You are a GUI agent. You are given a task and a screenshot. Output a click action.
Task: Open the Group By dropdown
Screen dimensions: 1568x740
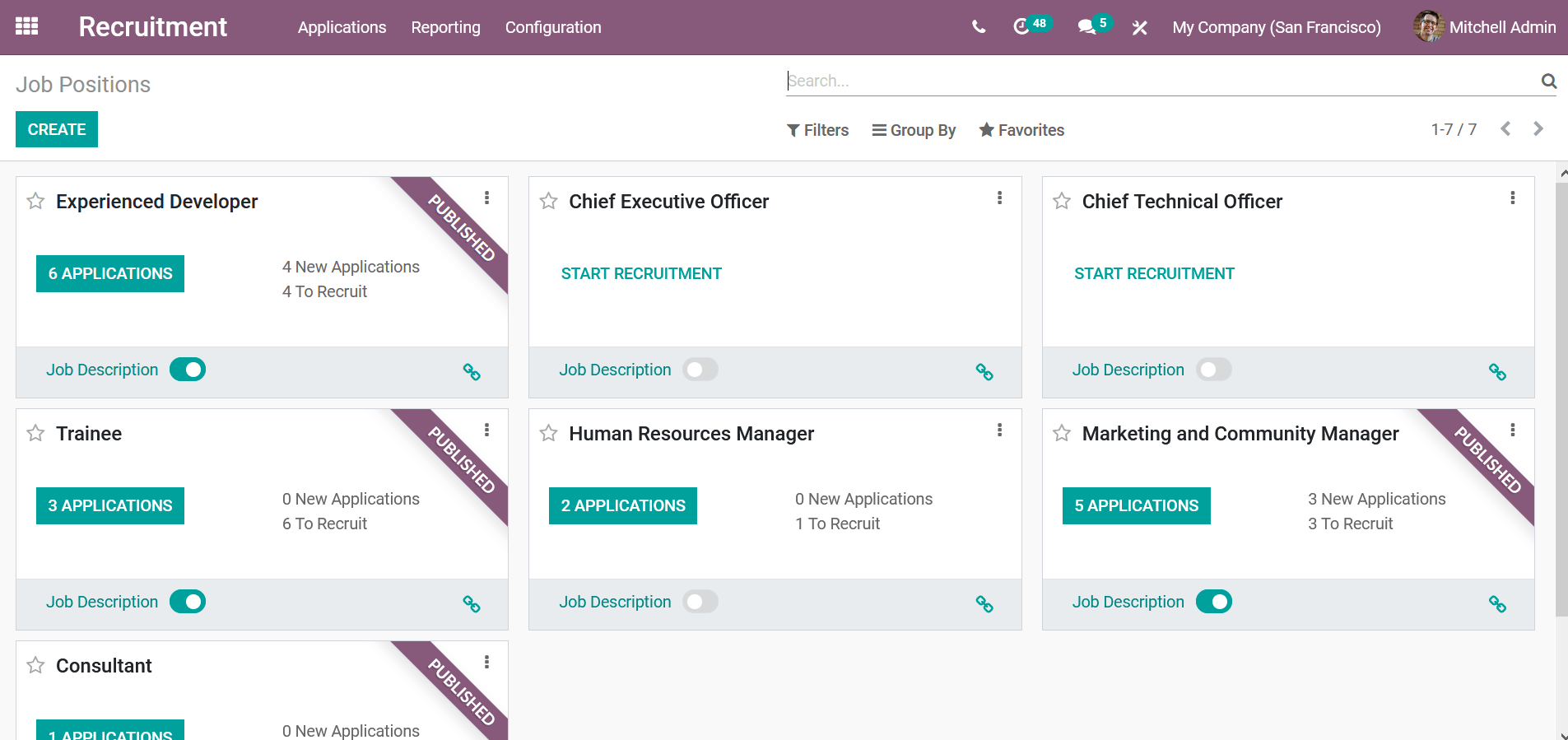click(914, 130)
